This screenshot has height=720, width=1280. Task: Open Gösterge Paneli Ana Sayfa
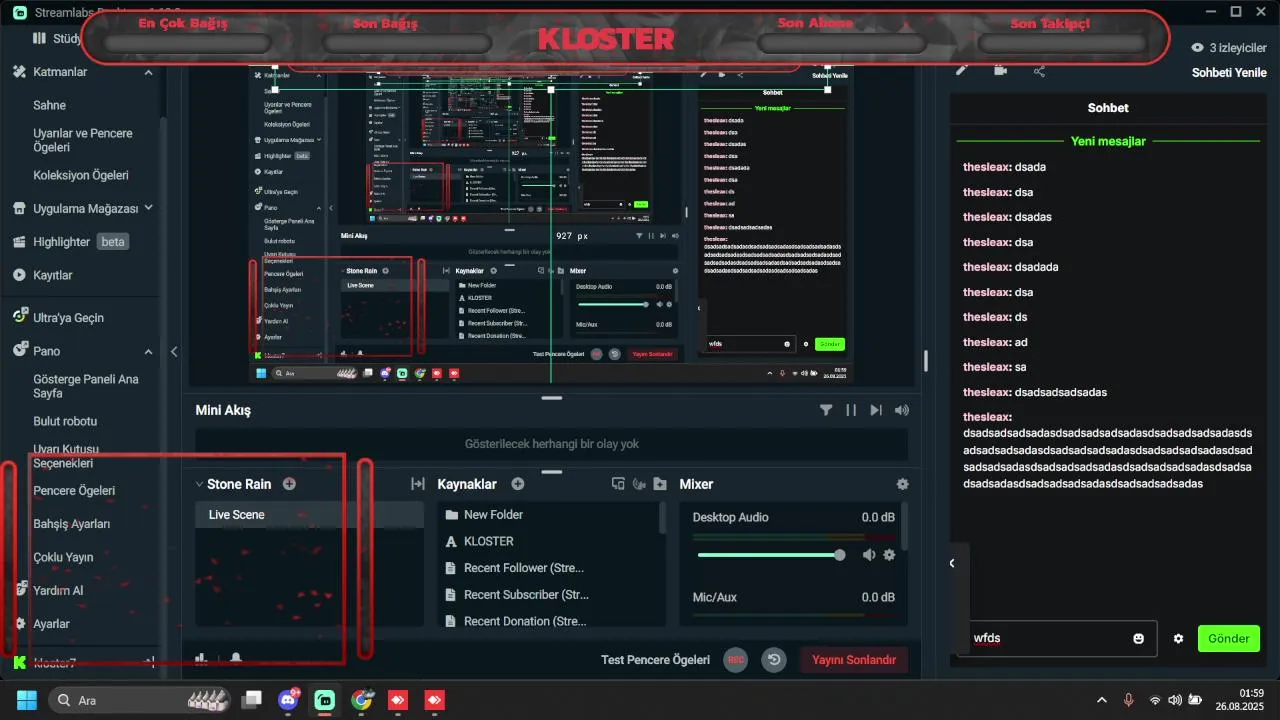pyautogui.click(x=86, y=386)
